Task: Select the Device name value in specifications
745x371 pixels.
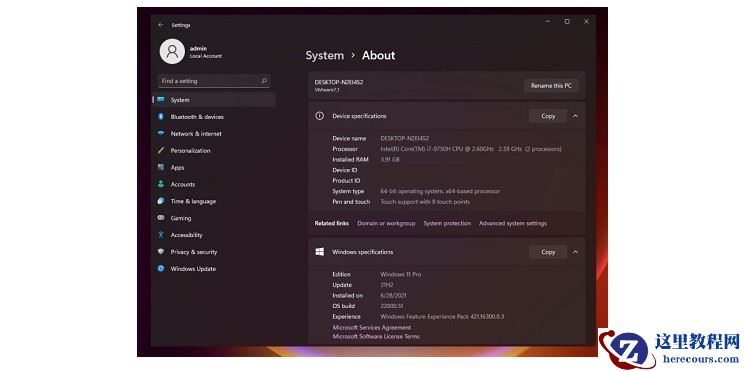Action: [x=405, y=138]
